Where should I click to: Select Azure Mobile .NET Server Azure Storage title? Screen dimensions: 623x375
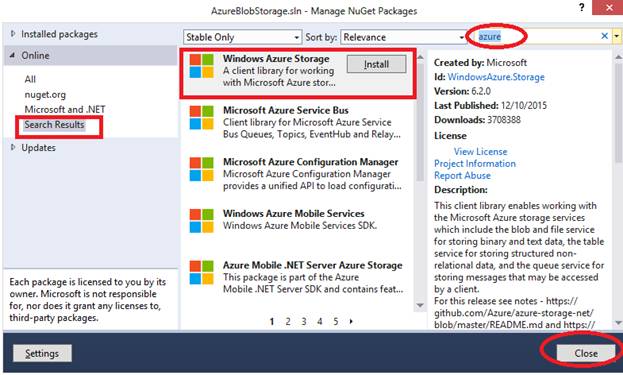pyautogui.click(x=313, y=265)
